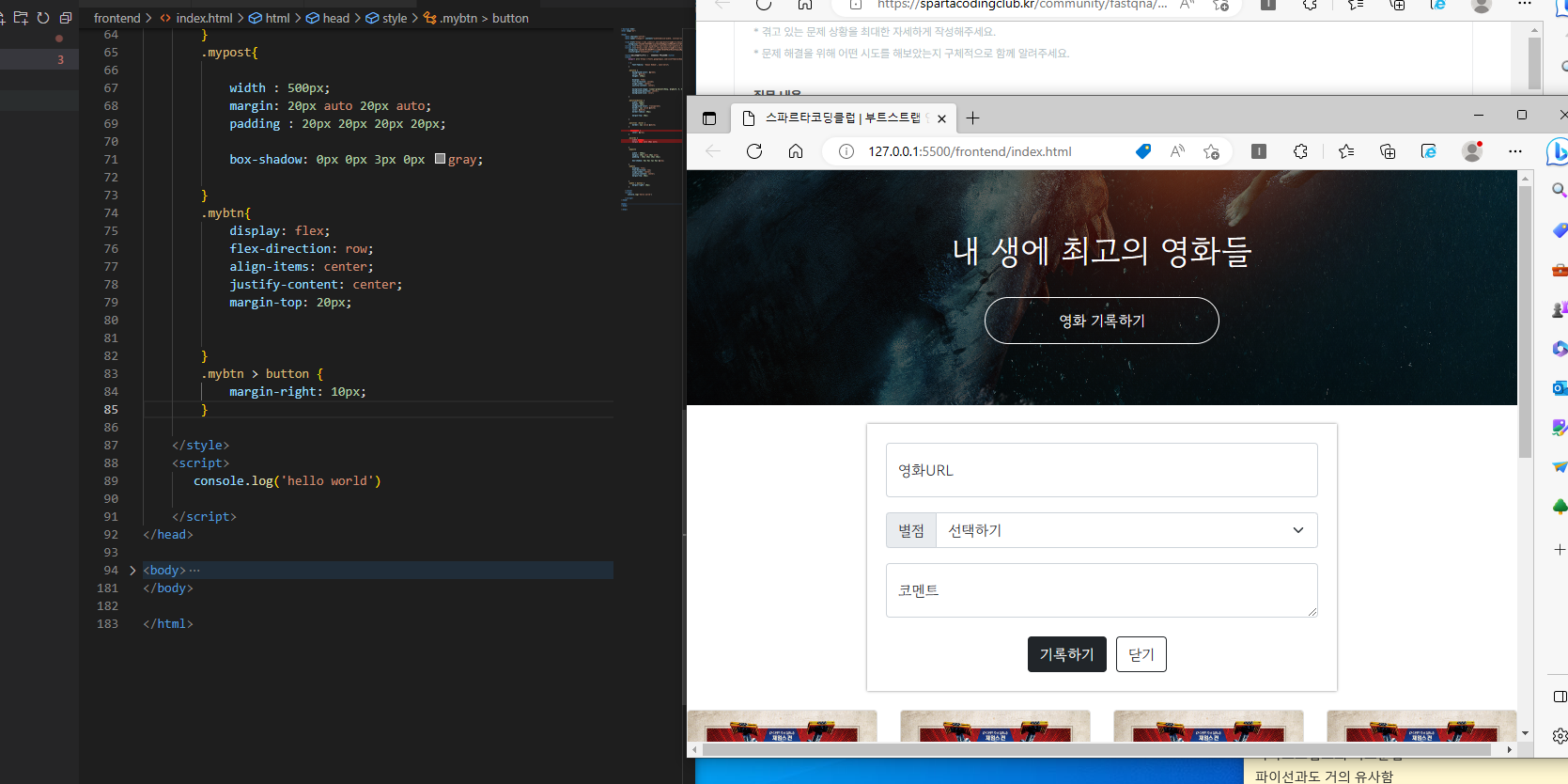Click the 코멘트 text area
The height and width of the screenshot is (784, 1568).
[1102, 590]
